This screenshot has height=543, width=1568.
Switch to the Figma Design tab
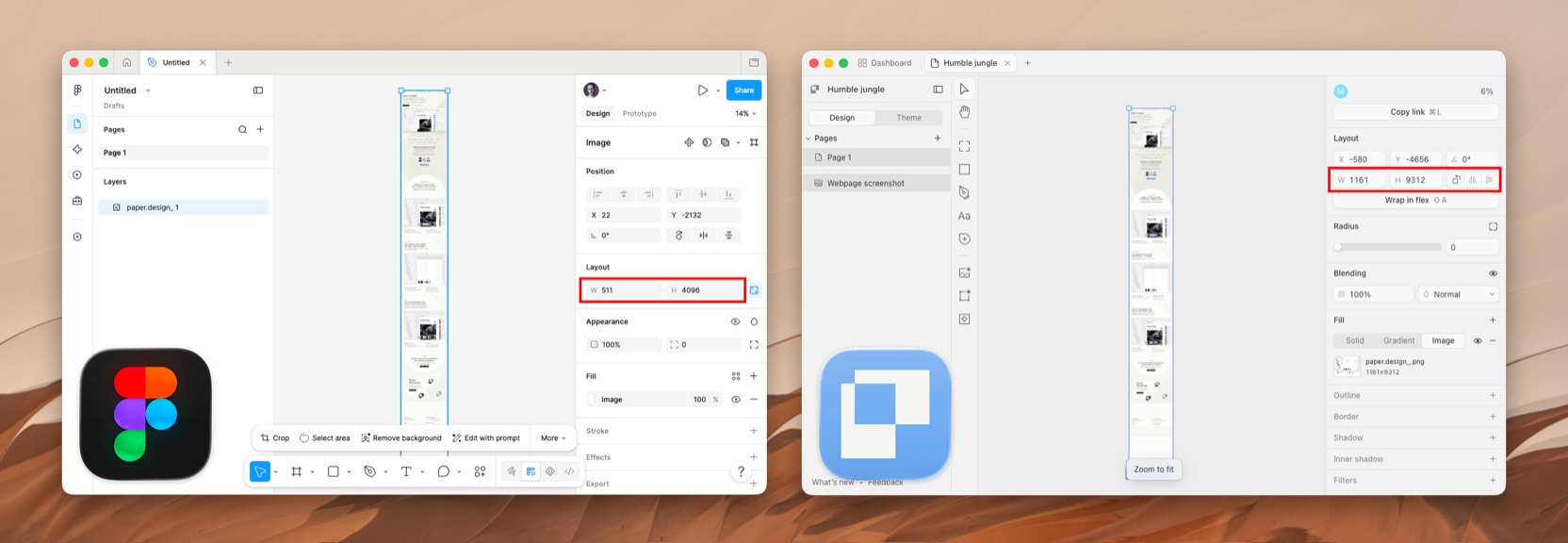pos(597,113)
